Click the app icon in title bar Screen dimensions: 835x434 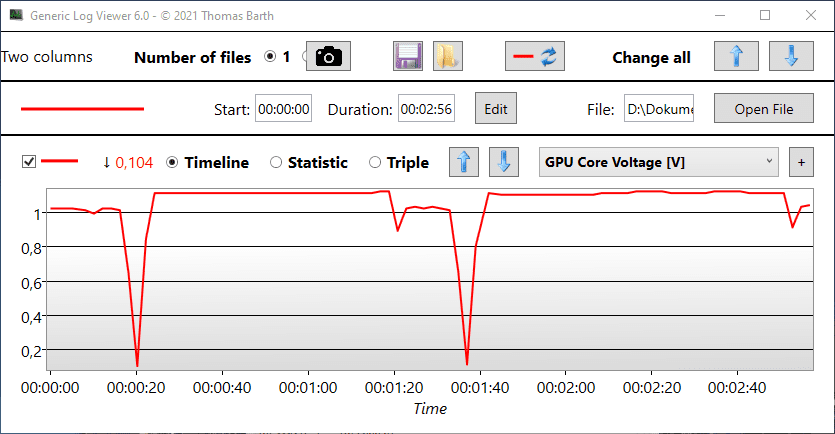click(x=17, y=15)
